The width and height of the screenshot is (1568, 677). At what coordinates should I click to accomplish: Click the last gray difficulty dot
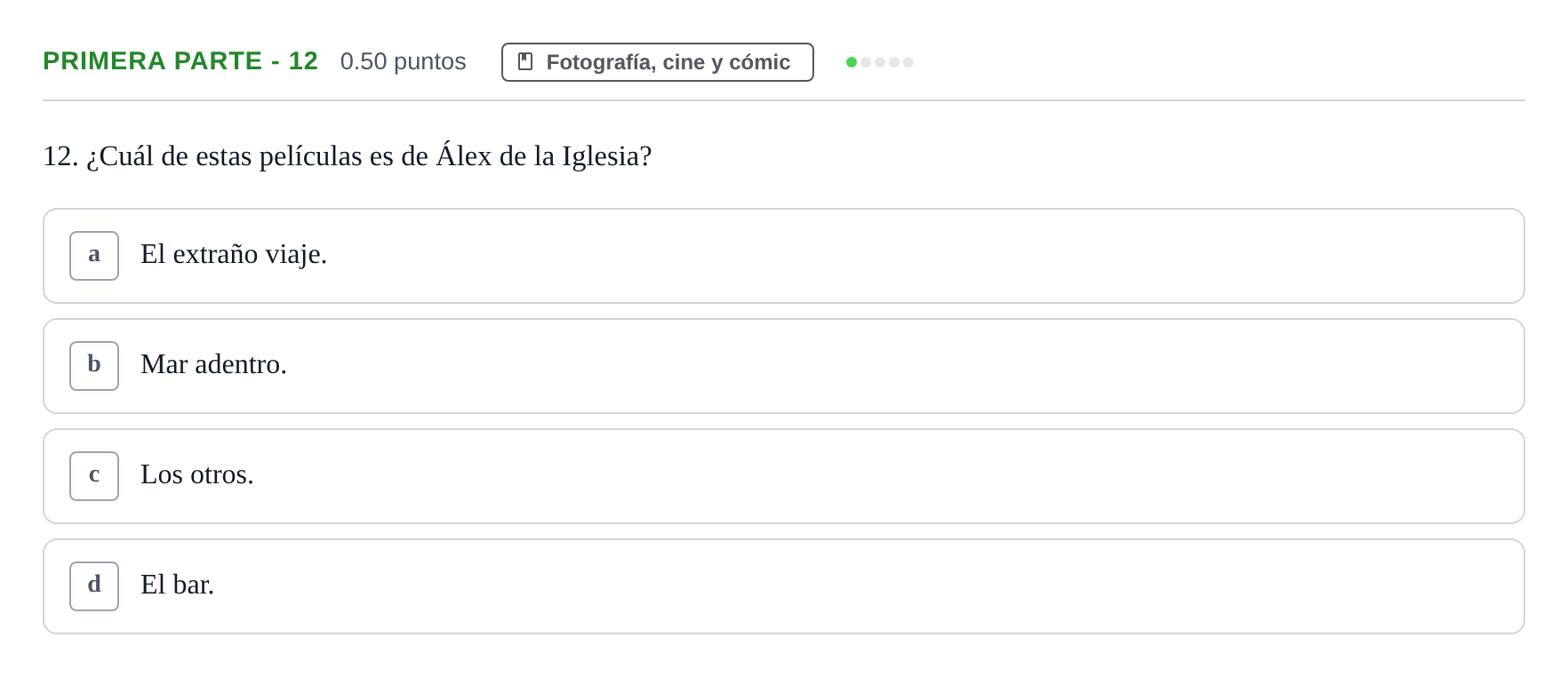(x=908, y=62)
